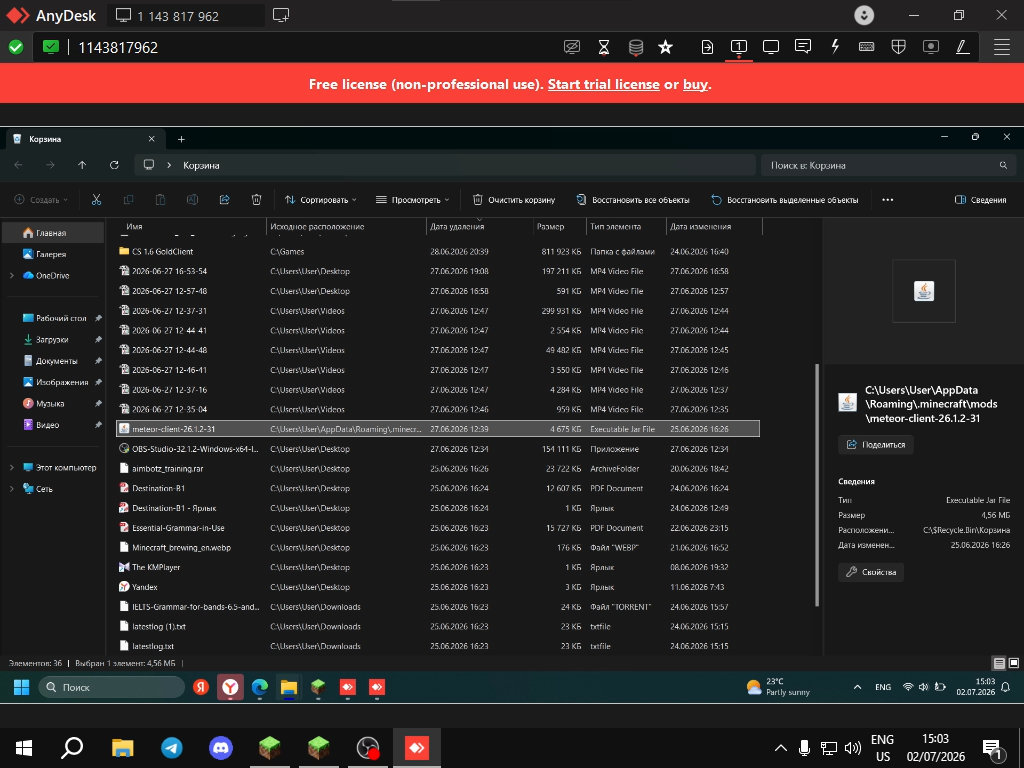Viewport: 1024px width, 768px height.
Task: Click the remote taskbar Поиск search box
Action: coord(112,687)
